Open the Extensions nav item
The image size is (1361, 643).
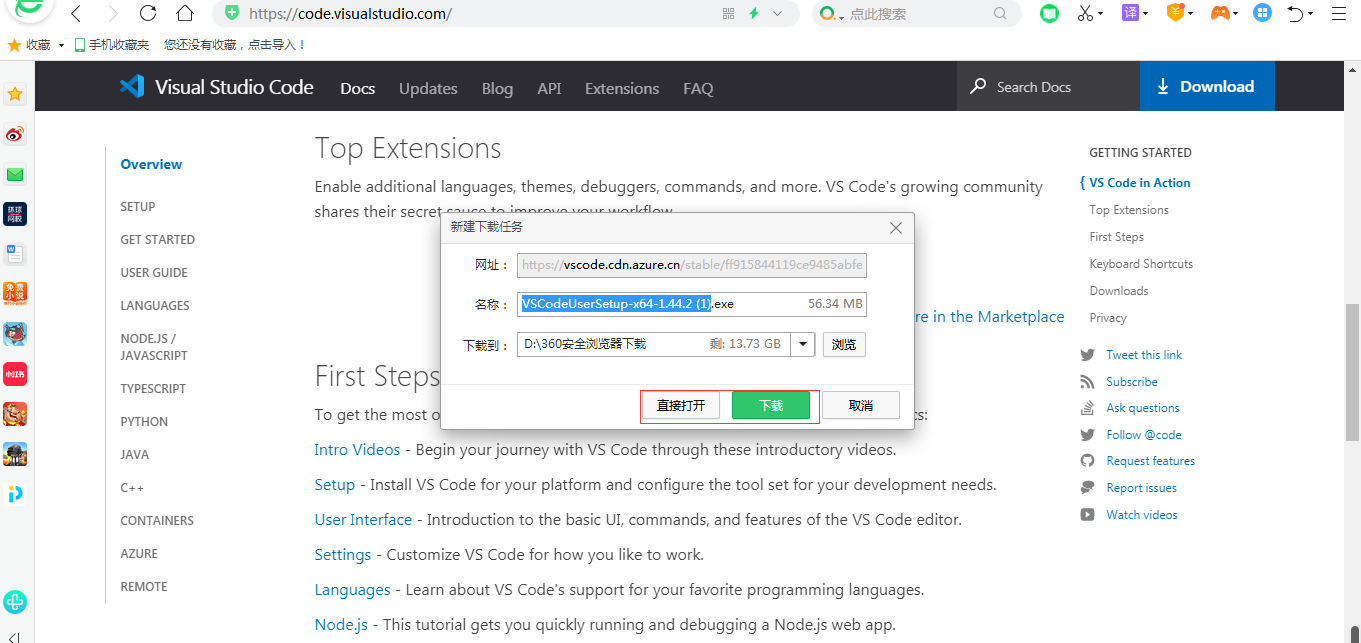622,88
